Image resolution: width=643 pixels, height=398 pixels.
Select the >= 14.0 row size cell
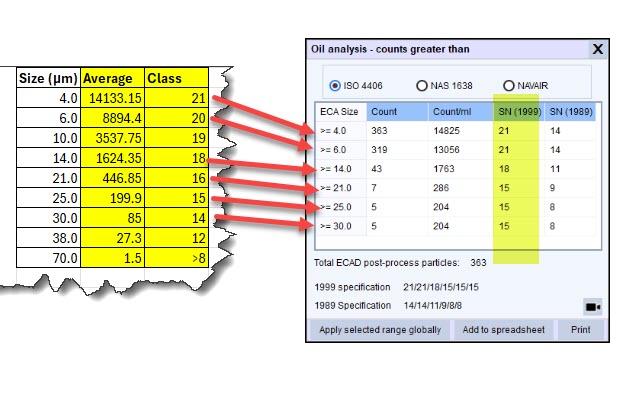341,169
